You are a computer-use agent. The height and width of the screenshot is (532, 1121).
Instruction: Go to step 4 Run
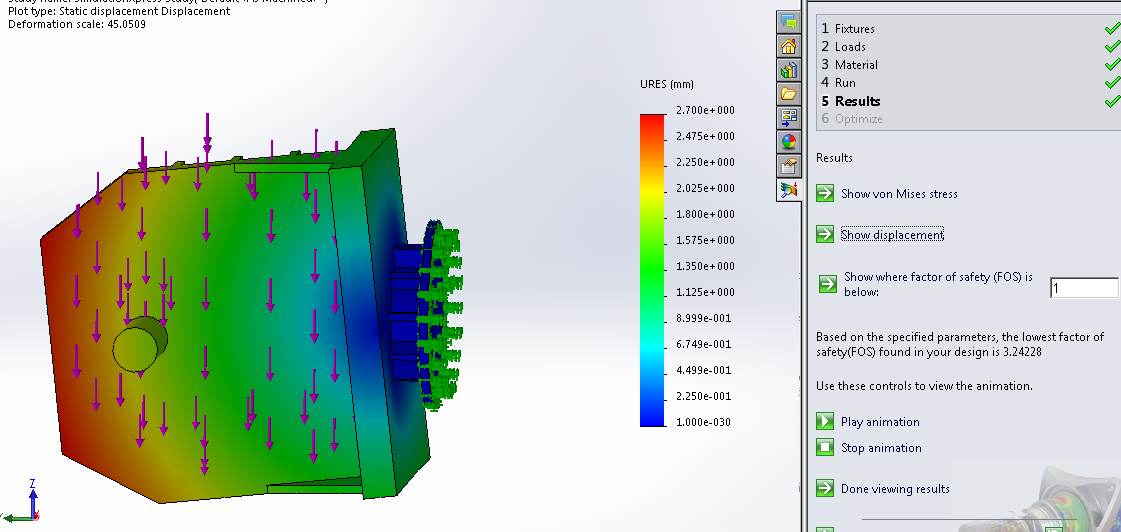click(x=844, y=83)
